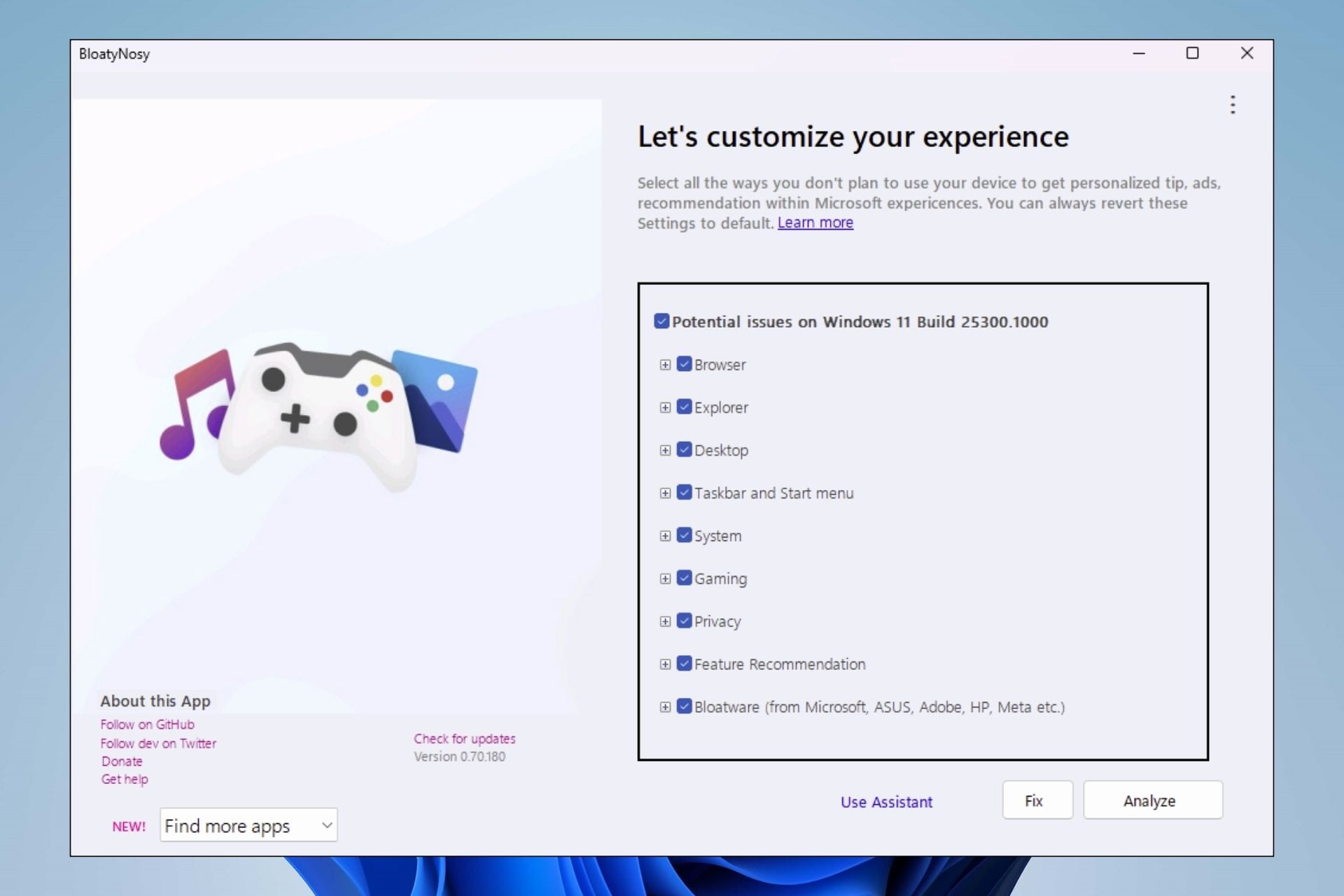Expand the Explorer tree node
This screenshot has height=896, width=1344.
click(665, 407)
